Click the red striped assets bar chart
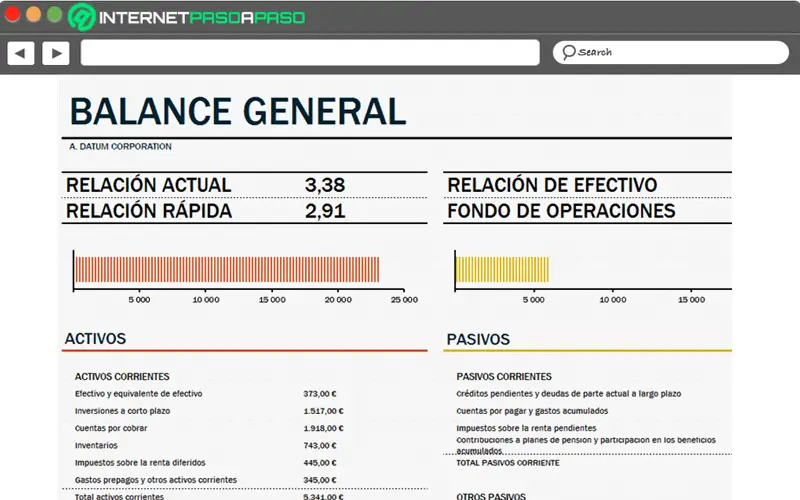Viewport: 800px width, 500px height. 227,269
